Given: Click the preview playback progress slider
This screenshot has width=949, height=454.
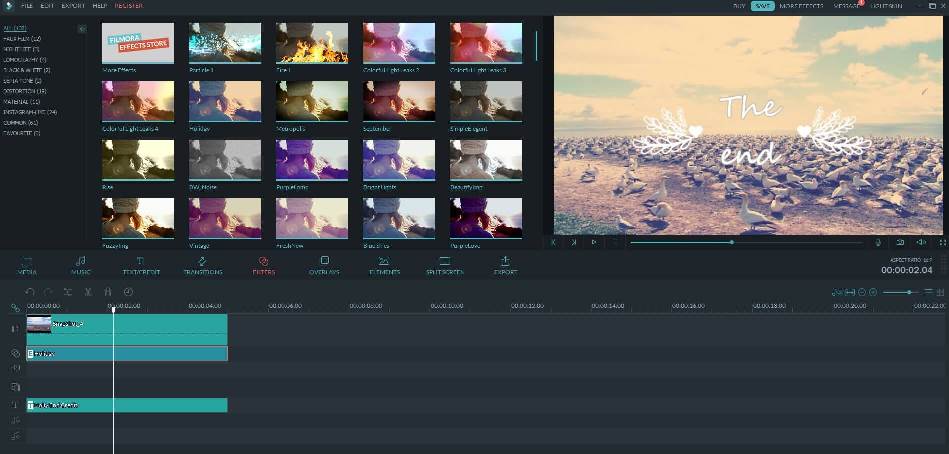Looking at the screenshot, I should 747,242.
